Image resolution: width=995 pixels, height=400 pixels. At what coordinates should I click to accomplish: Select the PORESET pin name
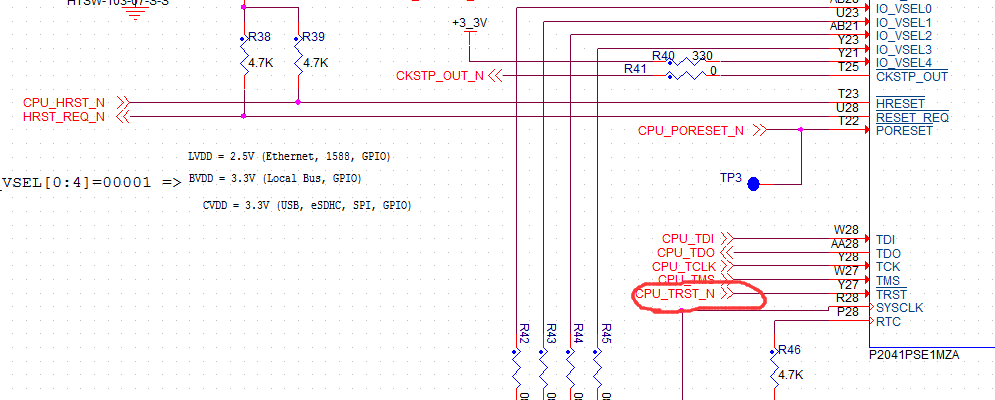coord(904,131)
